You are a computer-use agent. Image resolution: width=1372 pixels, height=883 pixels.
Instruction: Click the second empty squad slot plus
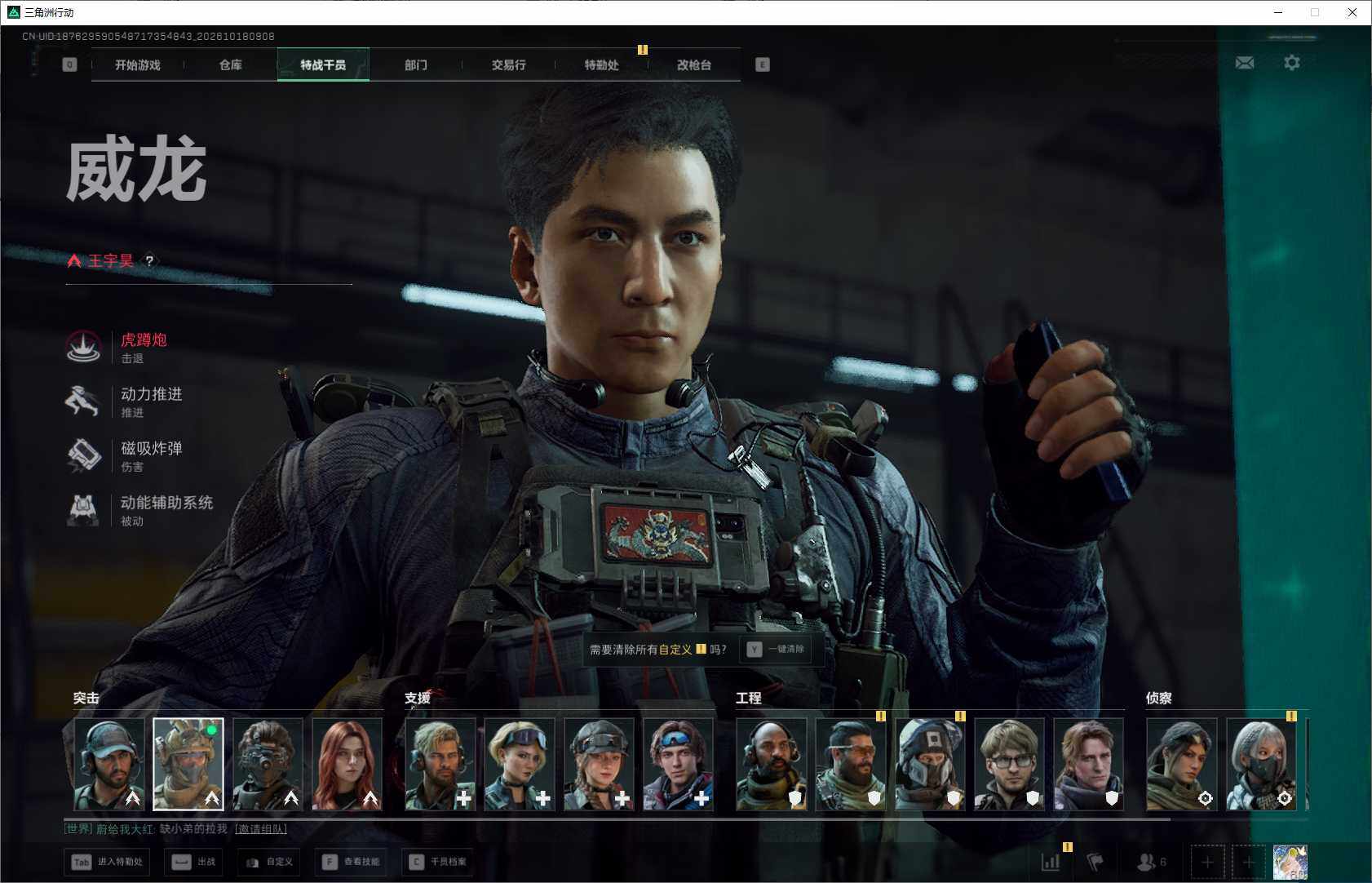tap(1248, 862)
